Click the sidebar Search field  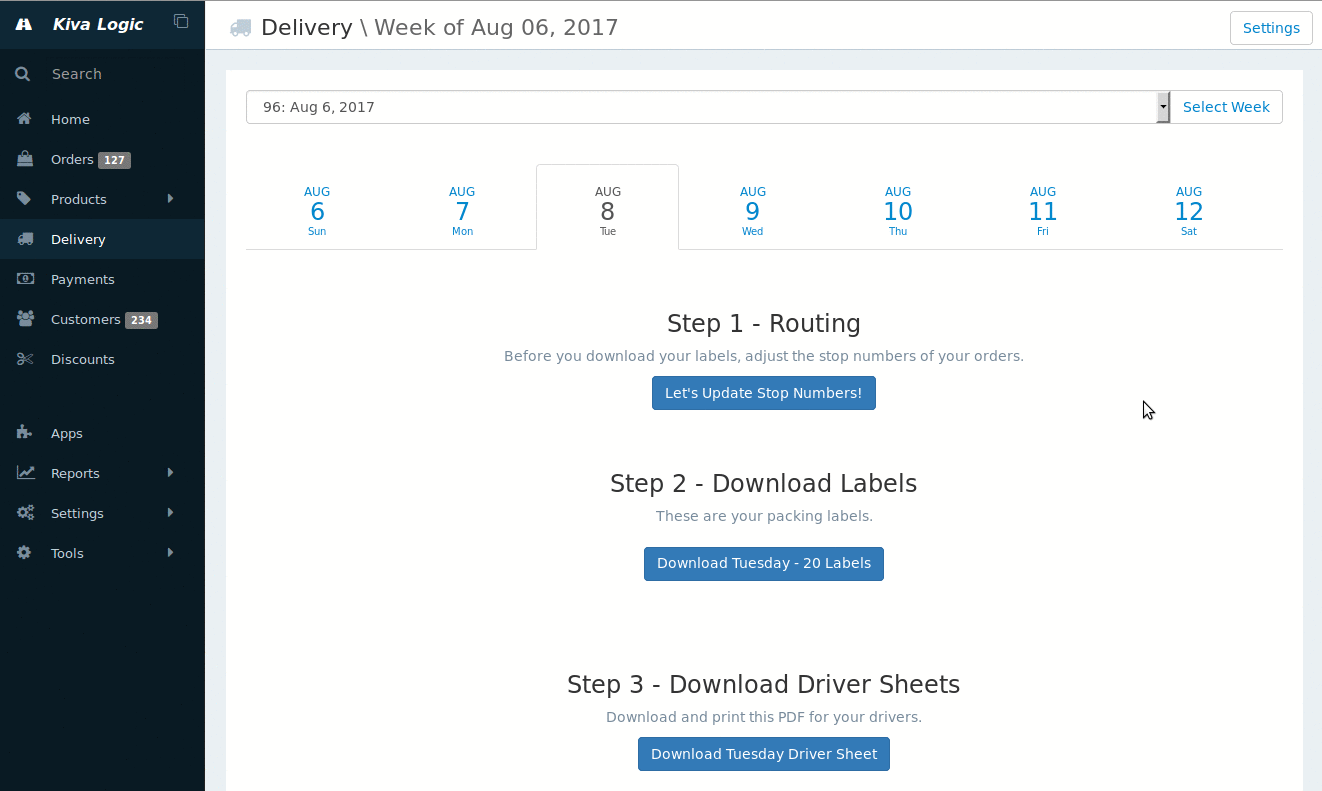tap(102, 74)
